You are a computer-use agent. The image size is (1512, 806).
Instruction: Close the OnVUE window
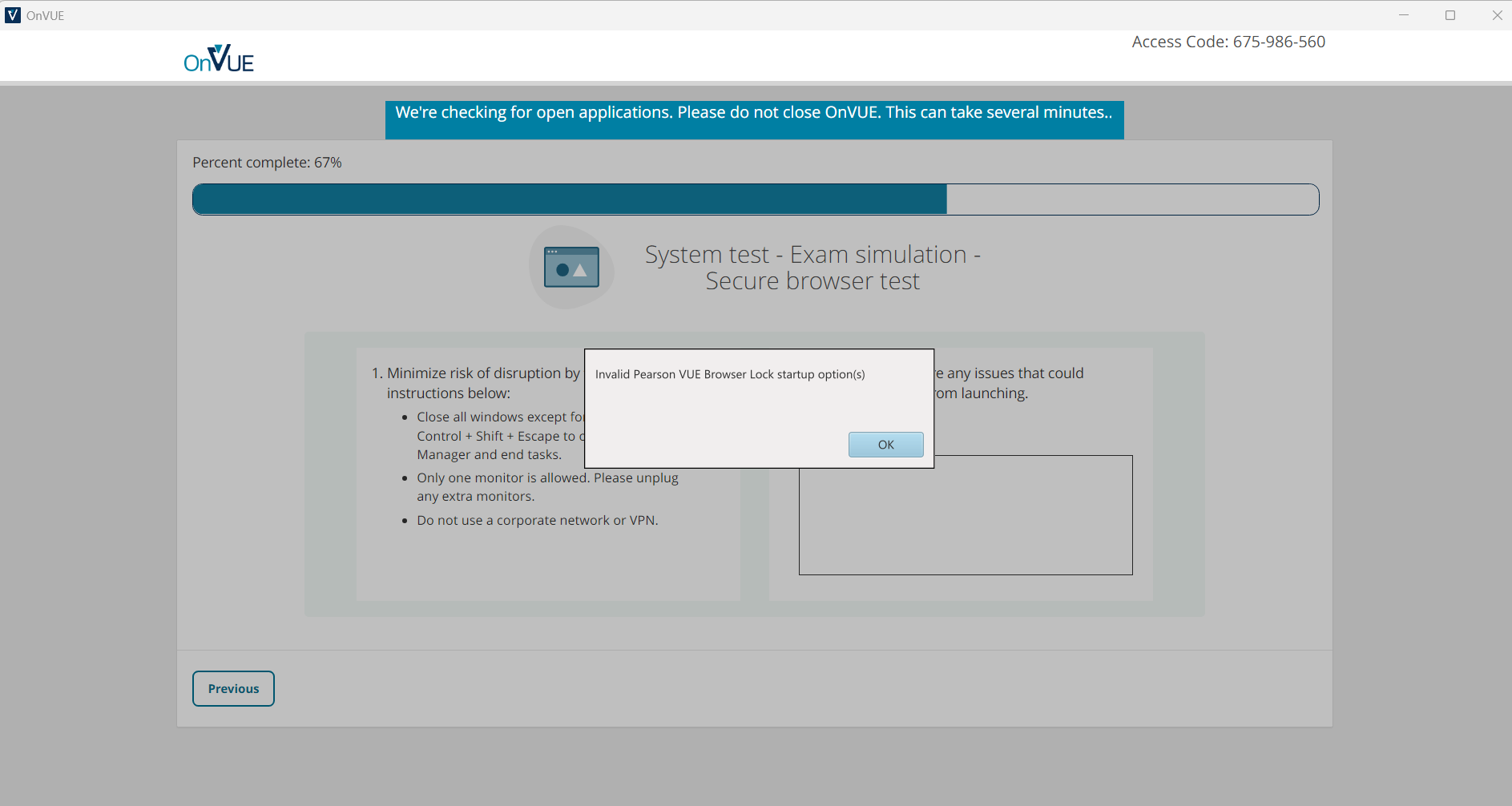coord(1497,15)
